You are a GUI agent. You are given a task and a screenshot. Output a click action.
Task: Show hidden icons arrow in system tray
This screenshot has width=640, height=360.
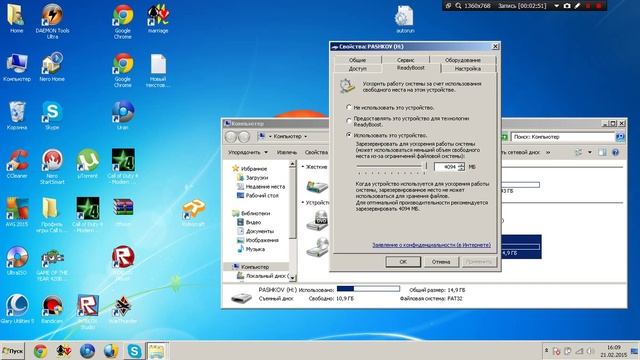[x=547, y=351]
